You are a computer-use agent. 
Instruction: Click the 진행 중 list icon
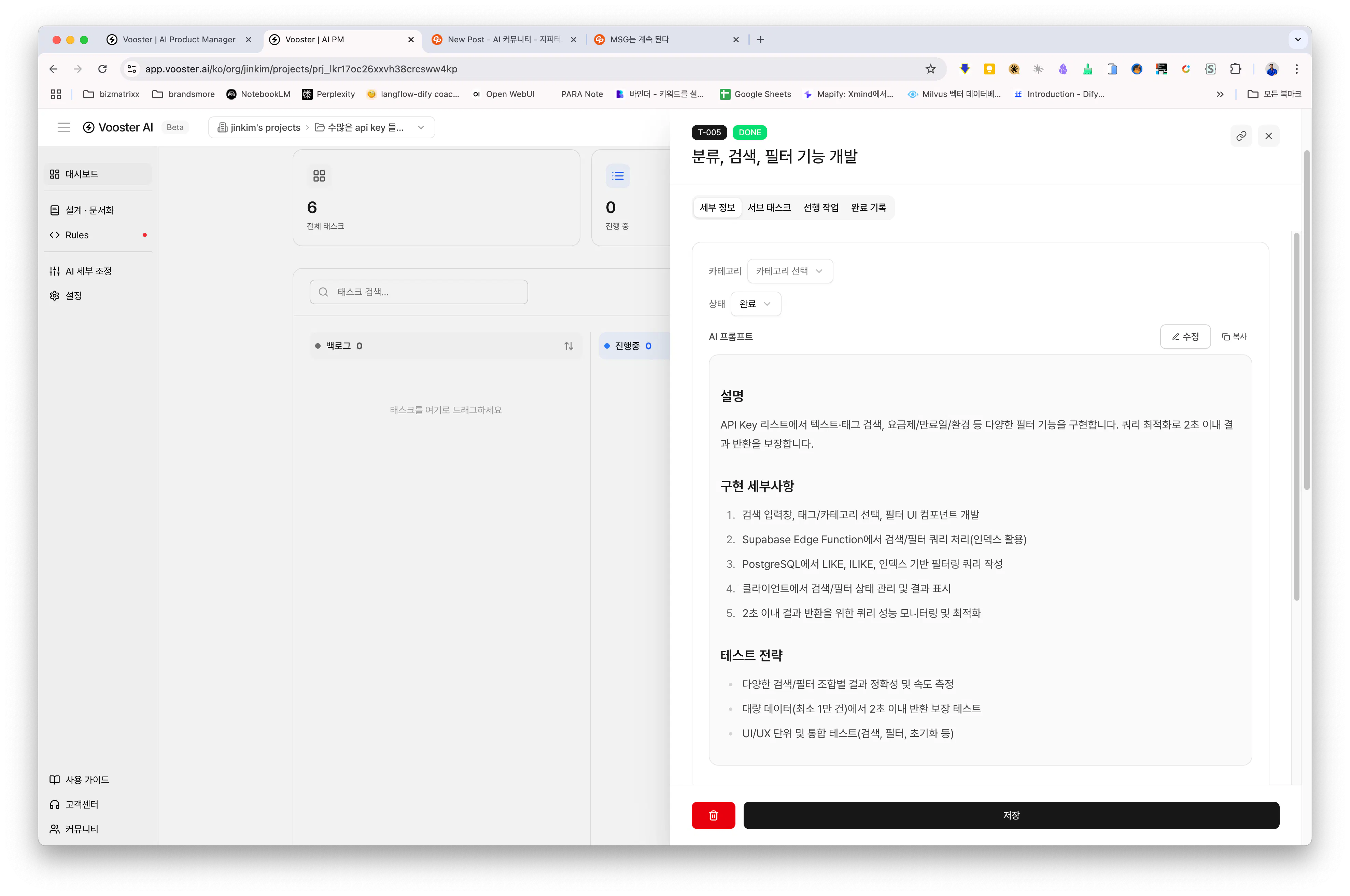618,176
